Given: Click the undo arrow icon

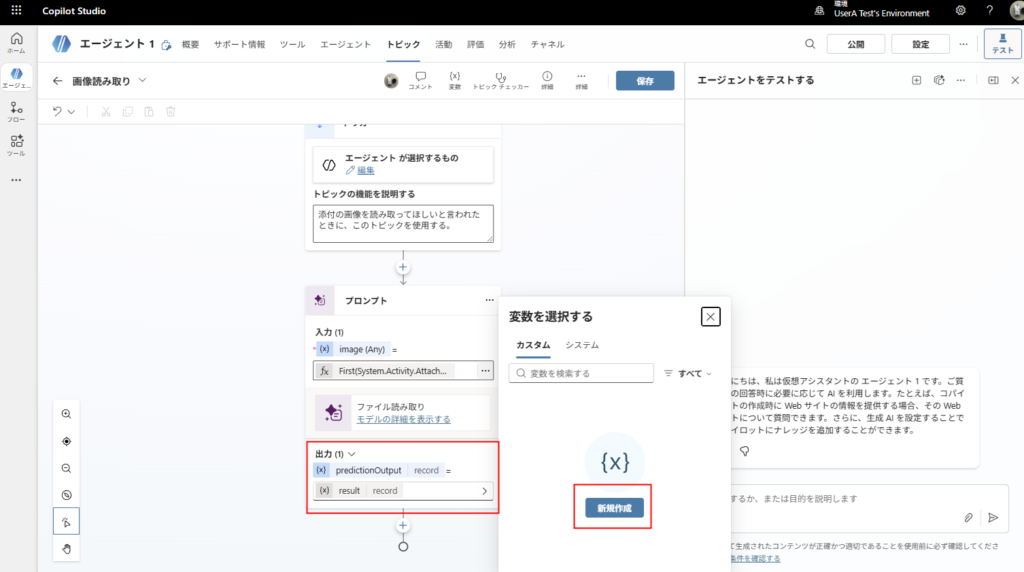Looking at the screenshot, I should [x=59, y=111].
